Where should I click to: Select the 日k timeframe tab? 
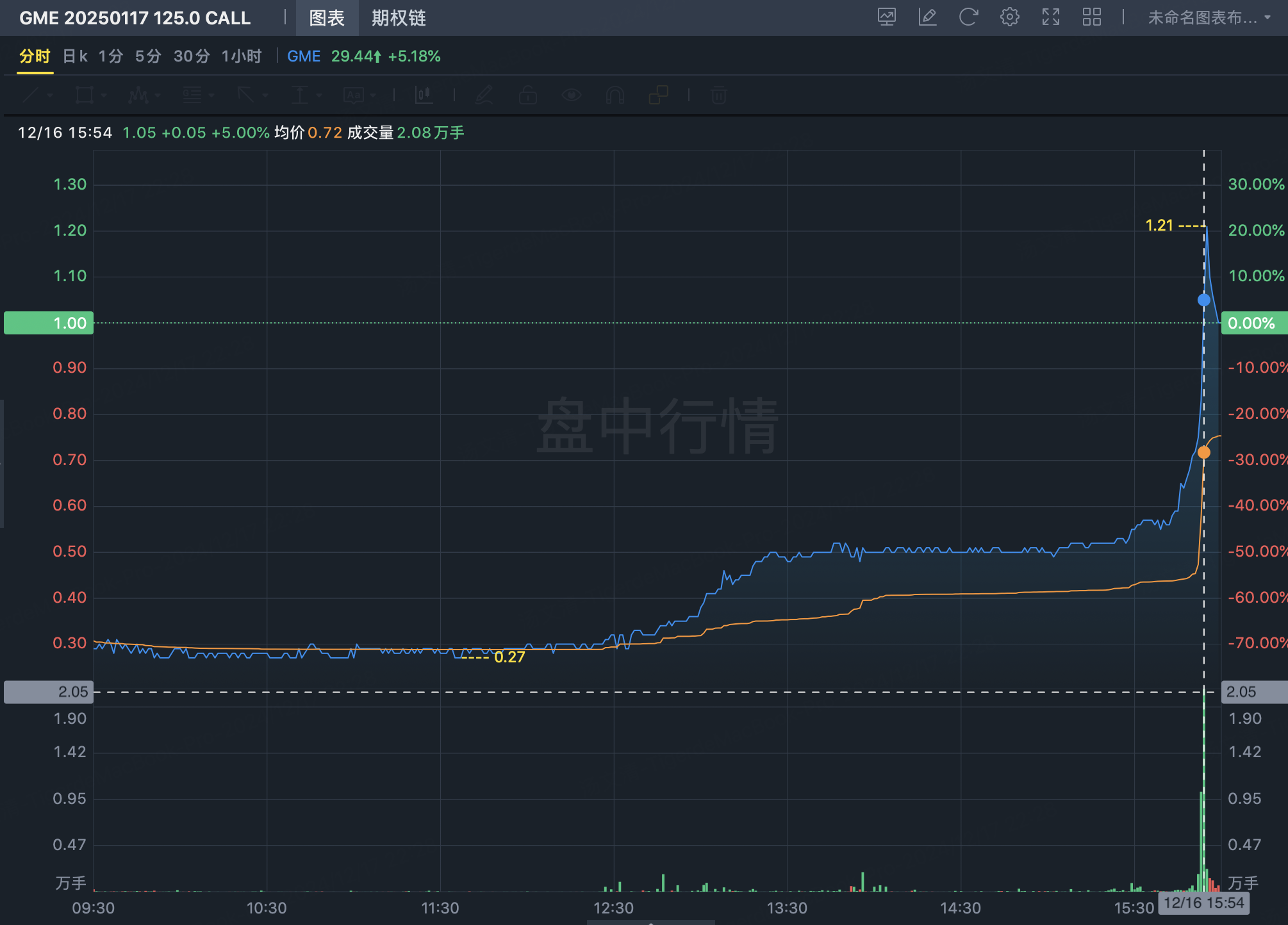[75, 56]
